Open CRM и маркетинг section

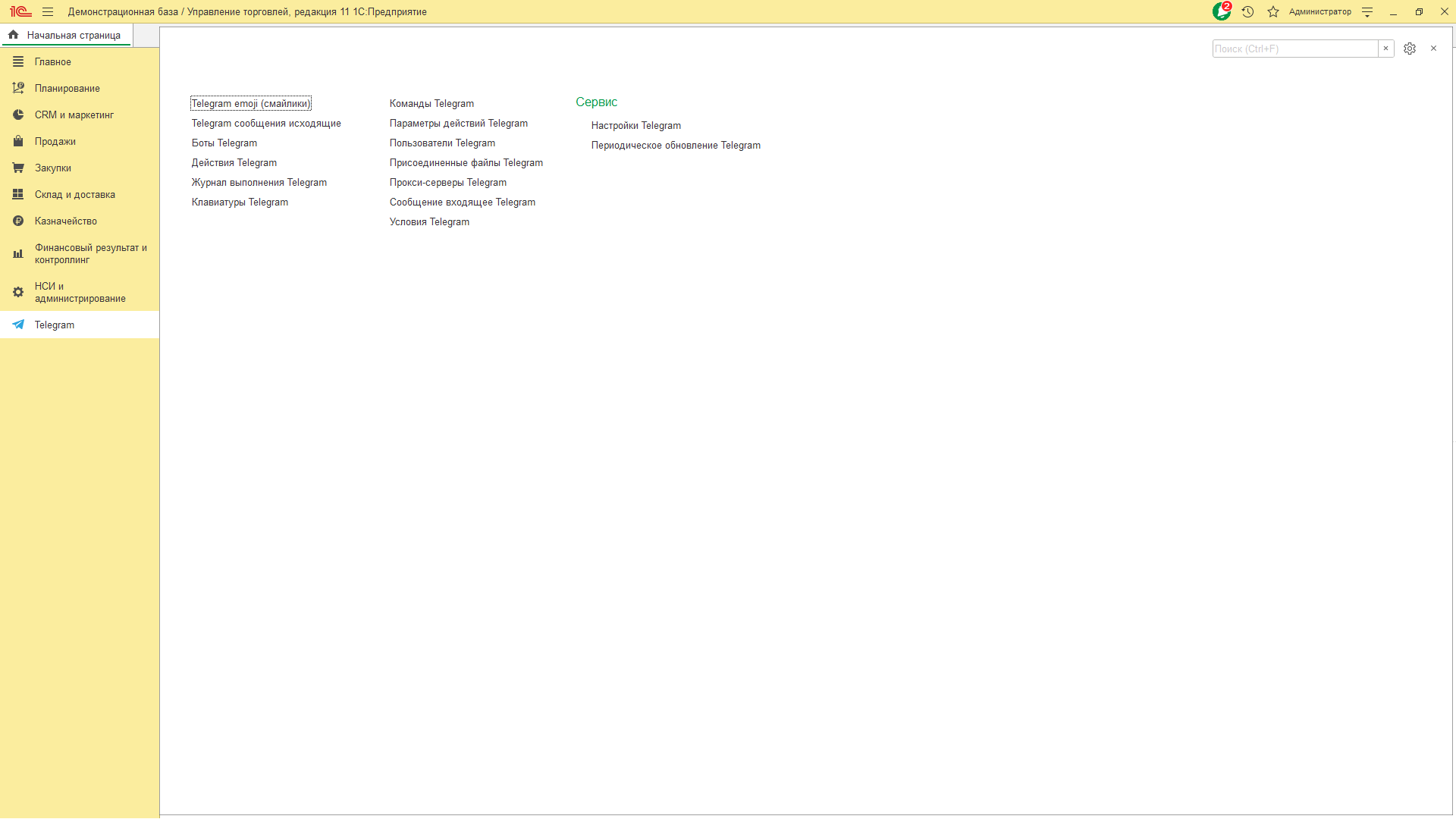click(x=80, y=115)
